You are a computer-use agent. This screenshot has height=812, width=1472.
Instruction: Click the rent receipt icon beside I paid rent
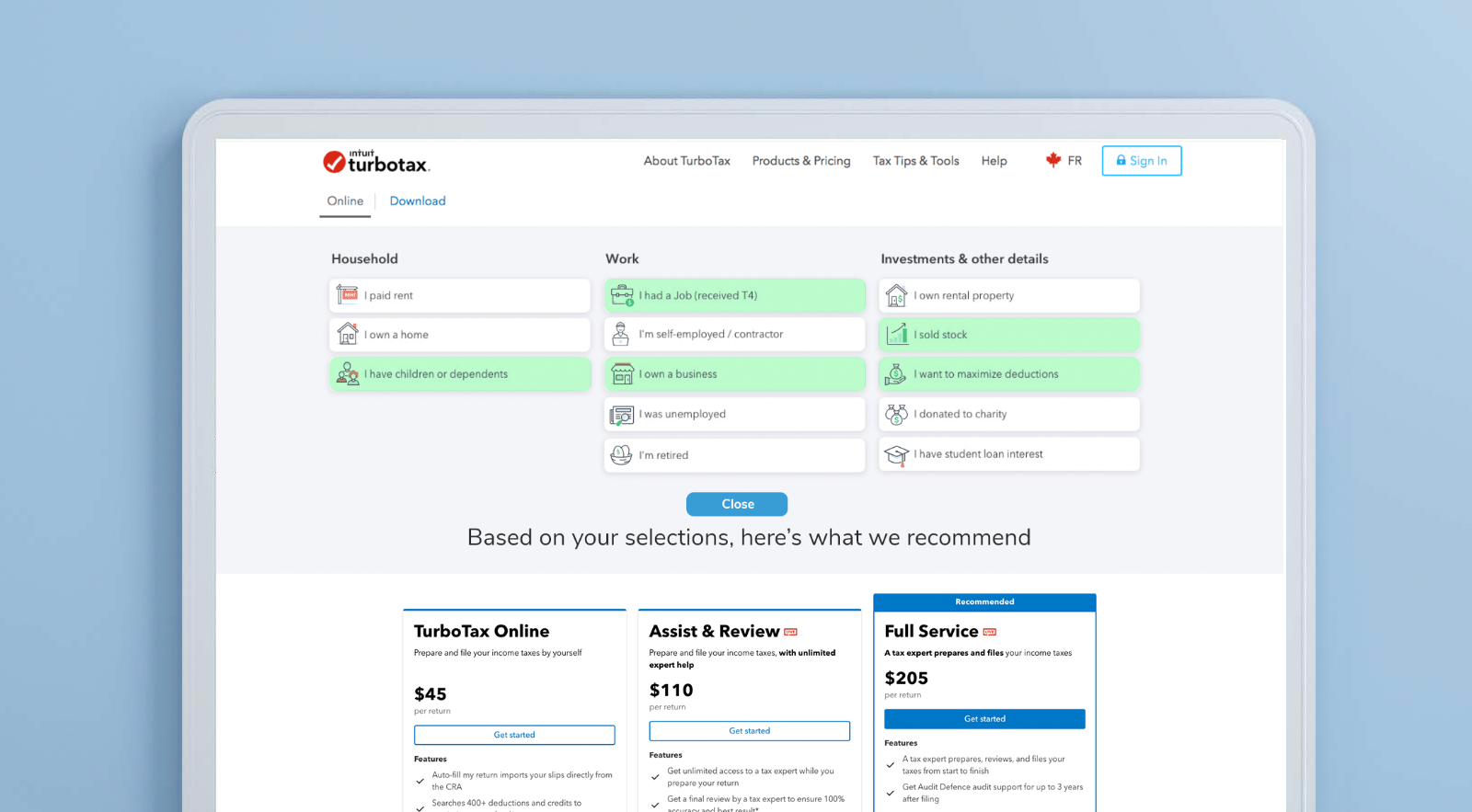[x=347, y=295]
